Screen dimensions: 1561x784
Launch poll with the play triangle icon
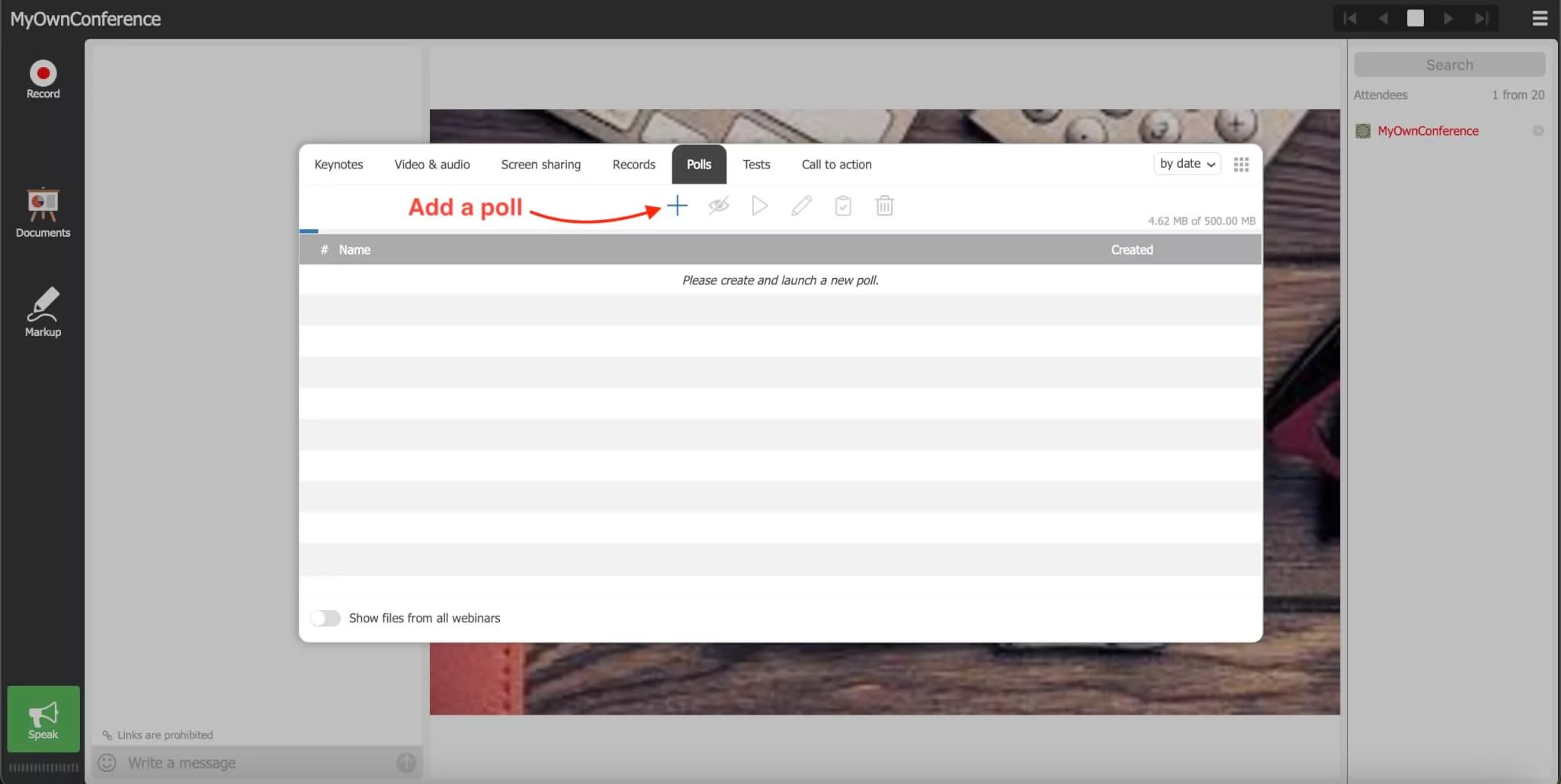point(759,206)
